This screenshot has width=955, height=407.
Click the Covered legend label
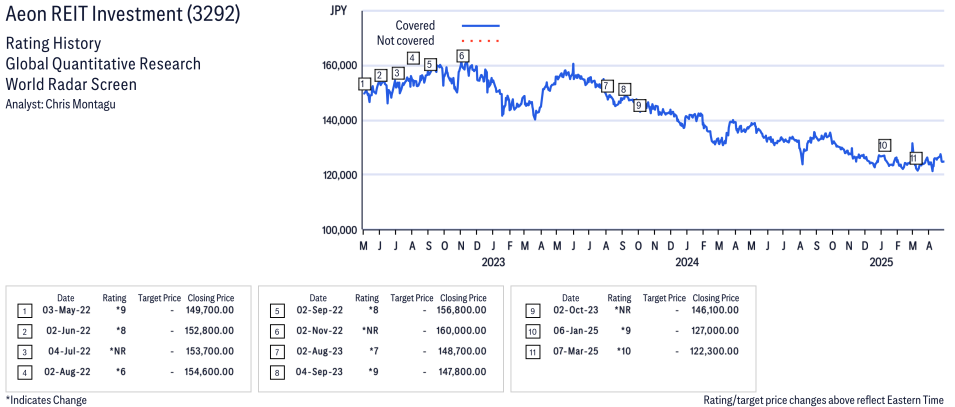(x=415, y=26)
